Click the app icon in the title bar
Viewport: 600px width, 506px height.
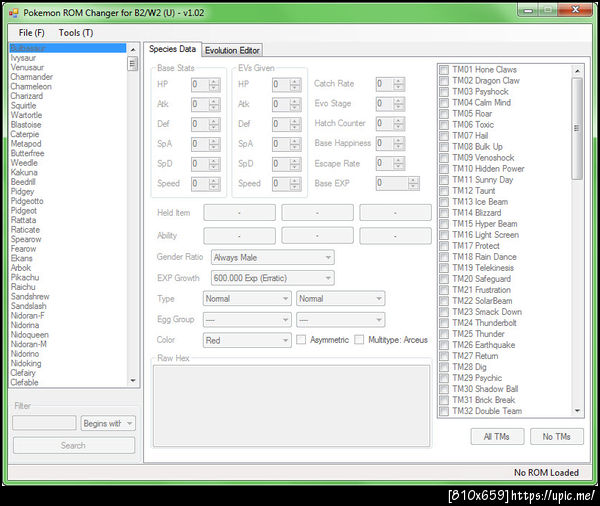(x=13, y=13)
